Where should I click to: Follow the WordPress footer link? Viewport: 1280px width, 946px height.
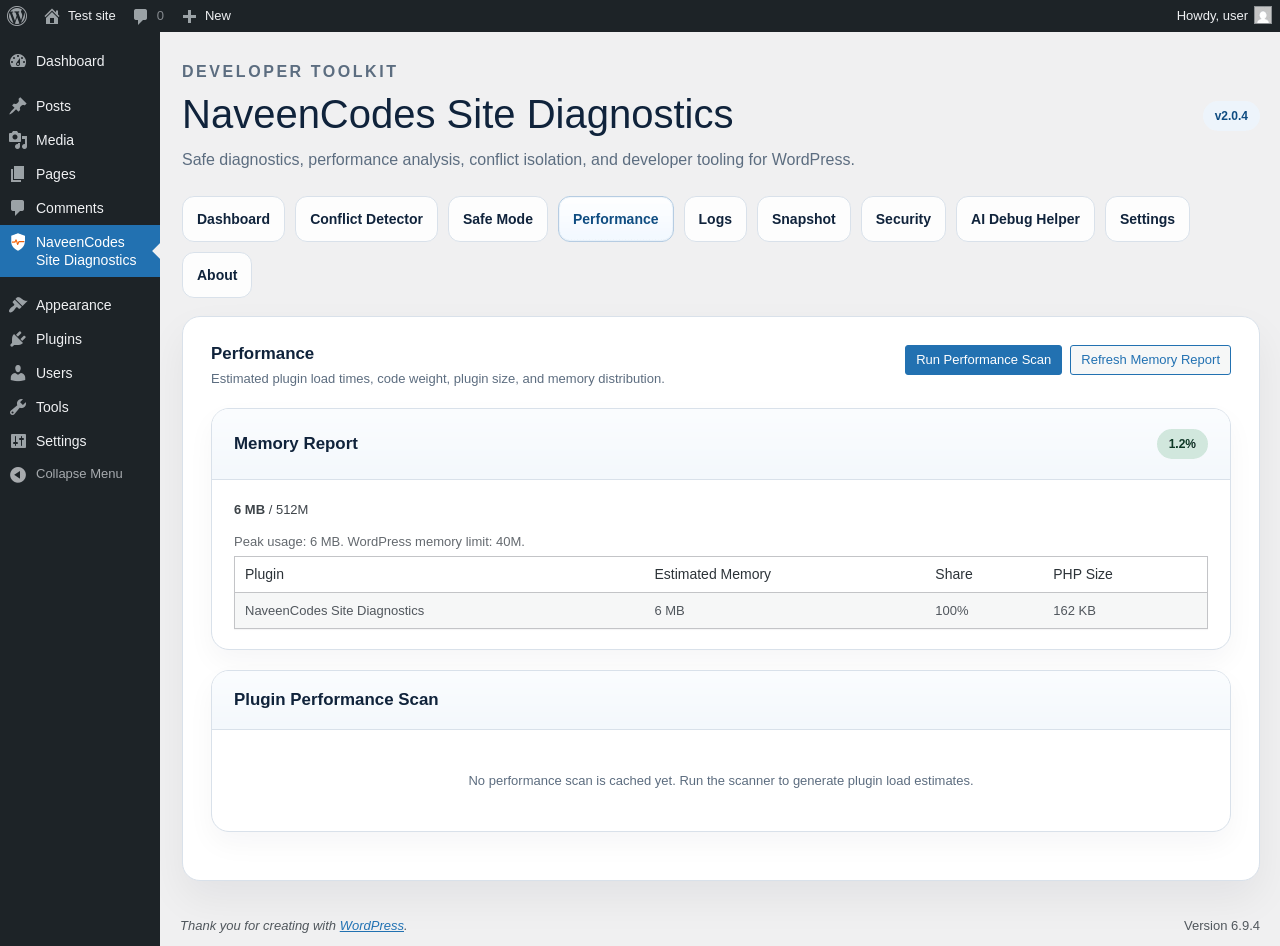click(371, 926)
